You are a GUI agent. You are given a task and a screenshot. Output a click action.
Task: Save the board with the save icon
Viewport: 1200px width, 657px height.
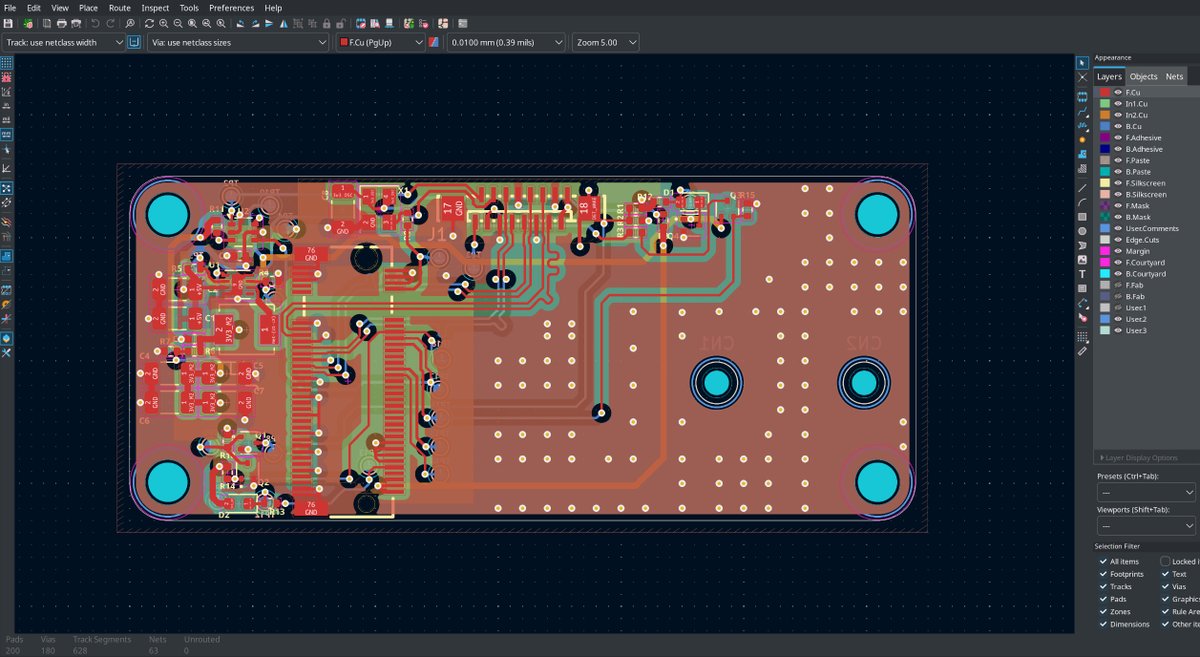tap(9, 22)
